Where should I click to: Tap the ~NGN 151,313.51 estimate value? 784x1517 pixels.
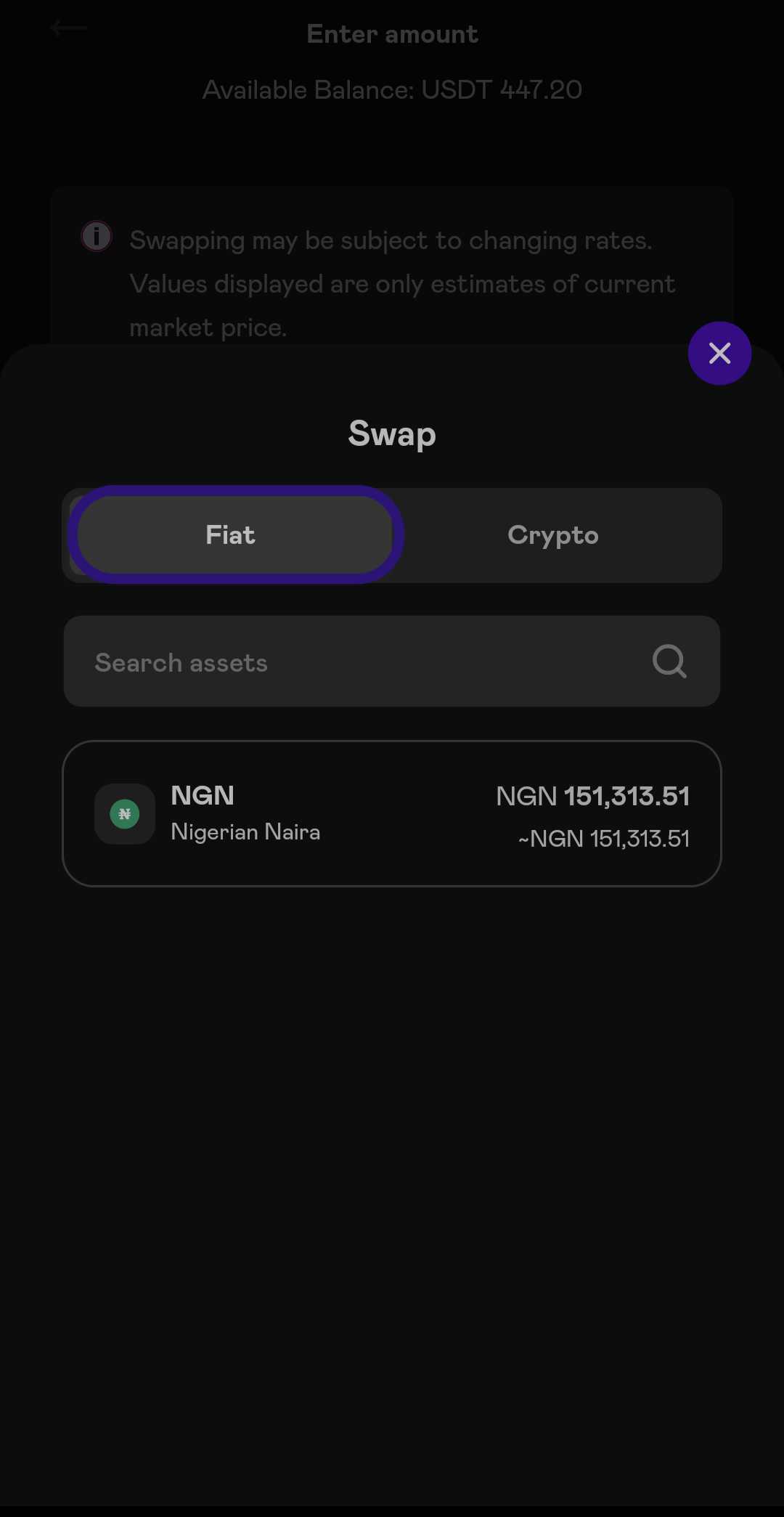coord(603,839)
